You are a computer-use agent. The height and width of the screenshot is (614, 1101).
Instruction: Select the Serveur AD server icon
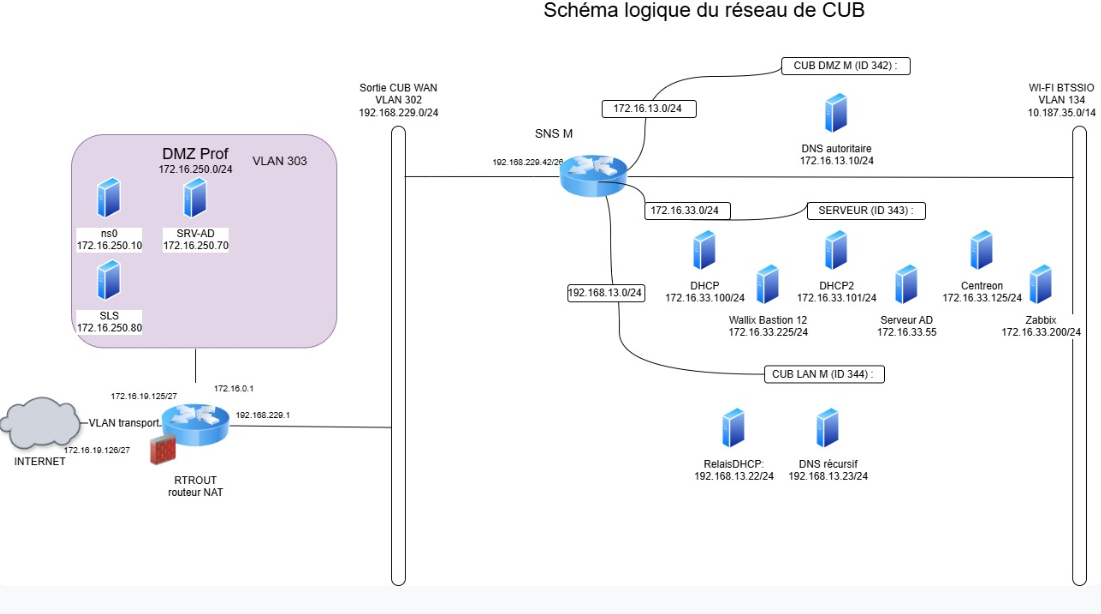[906, 285]
